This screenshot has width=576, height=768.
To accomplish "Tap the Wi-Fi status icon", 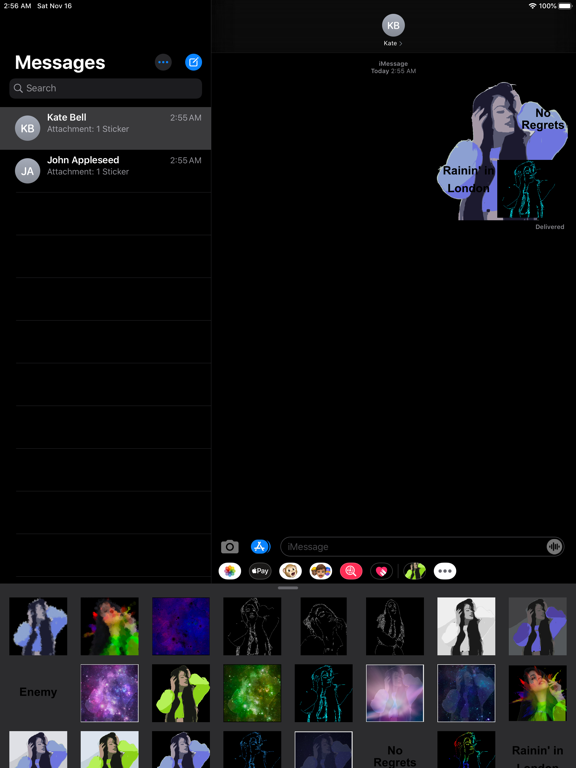I will tap(532, 6).
